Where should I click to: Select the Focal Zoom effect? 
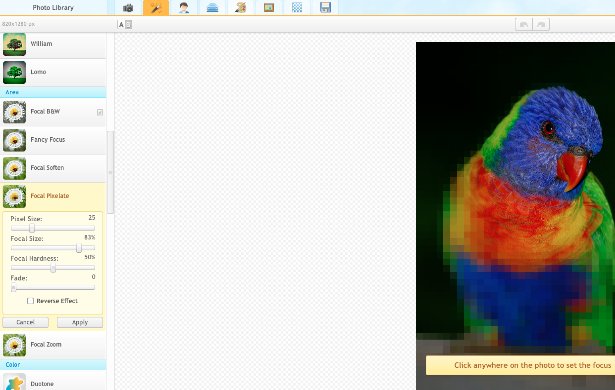pyautogui.click(x=53, y=345)
